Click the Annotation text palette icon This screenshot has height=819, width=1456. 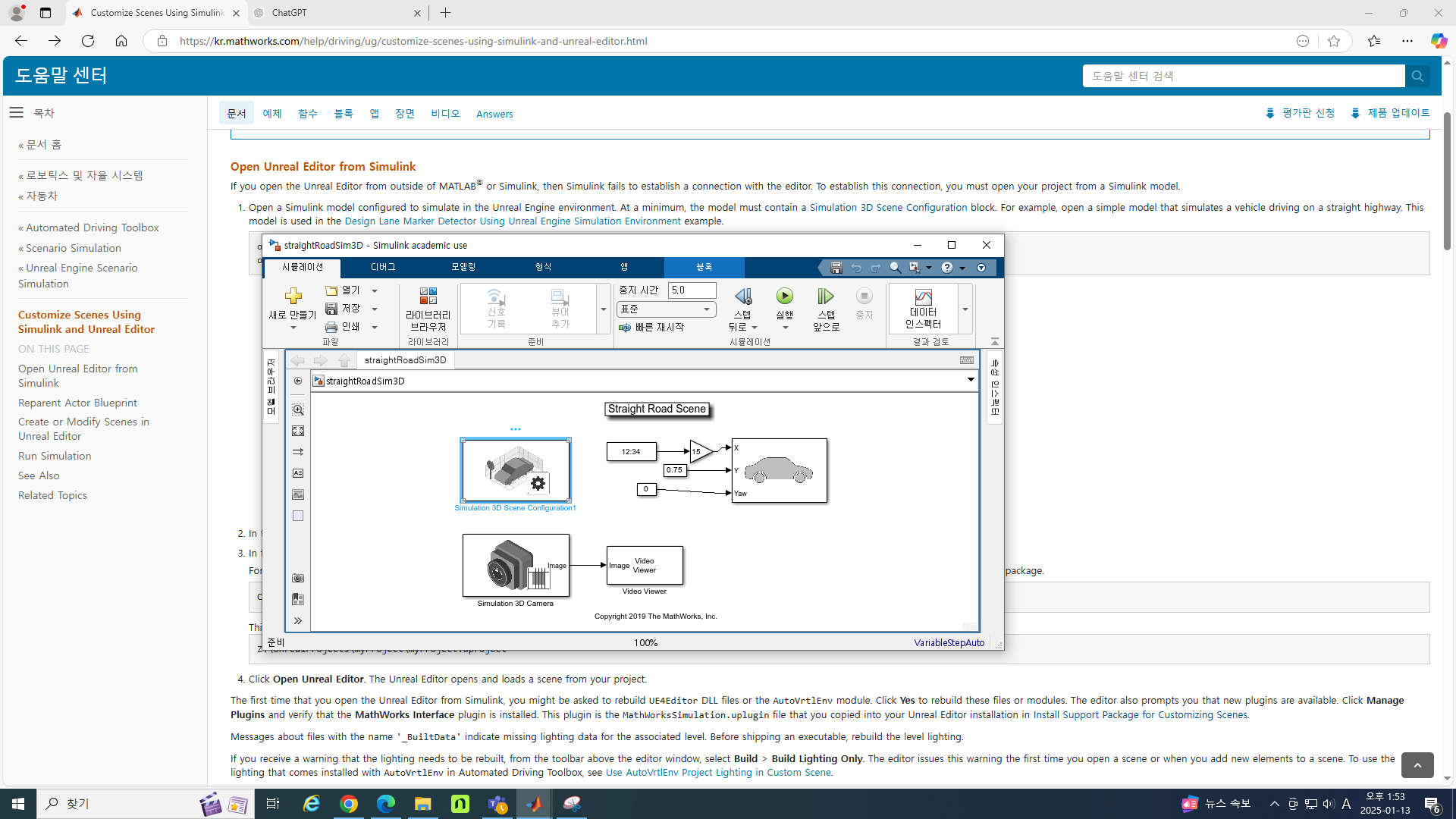click(x=298, y=473)
